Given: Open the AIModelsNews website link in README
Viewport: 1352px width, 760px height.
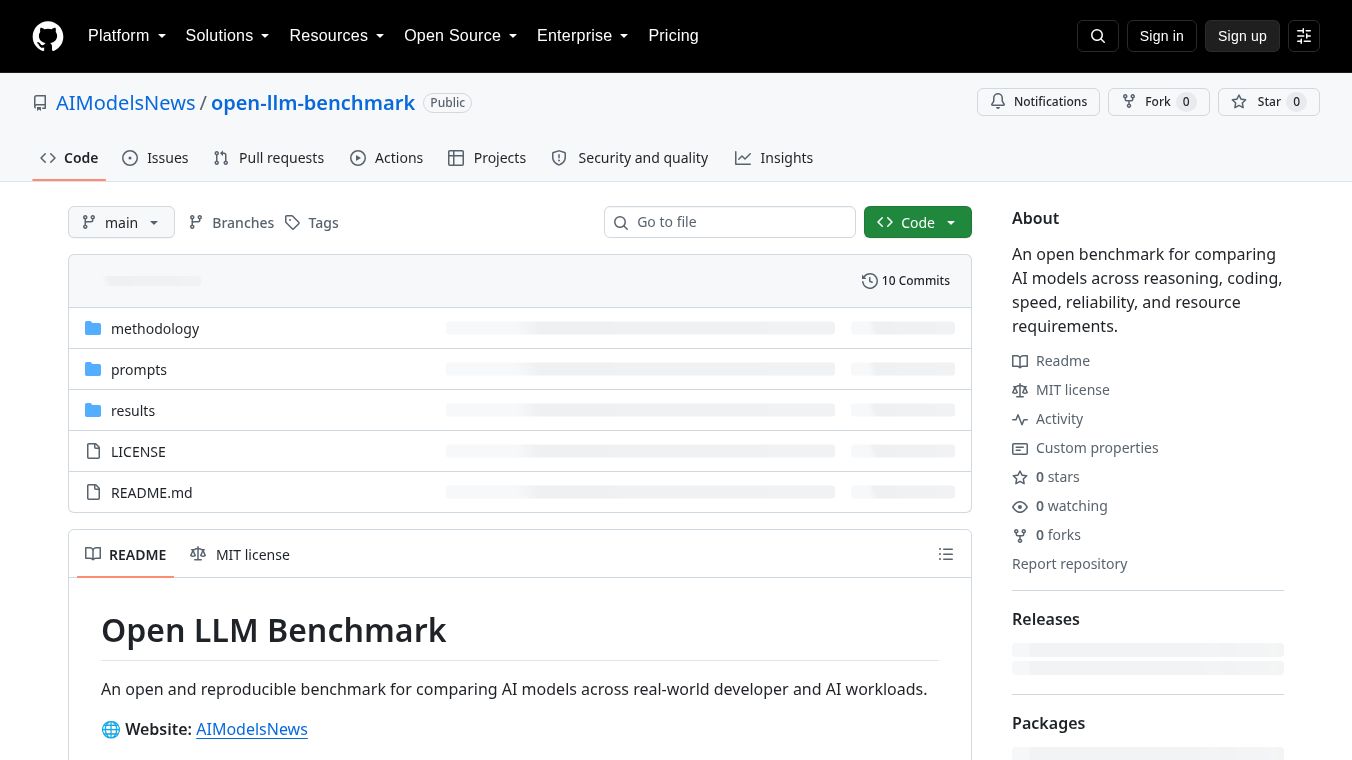Looking at the screenshot, I should (252, 729).
